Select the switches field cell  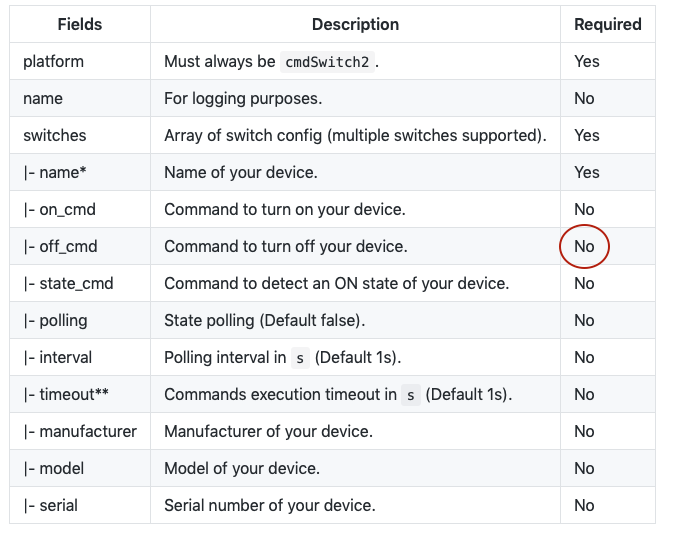[55, 135]
